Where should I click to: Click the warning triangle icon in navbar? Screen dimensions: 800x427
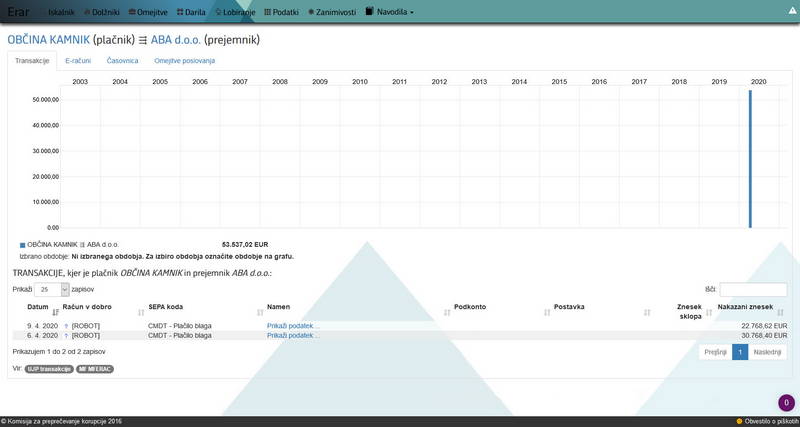(x=792, y=10)
